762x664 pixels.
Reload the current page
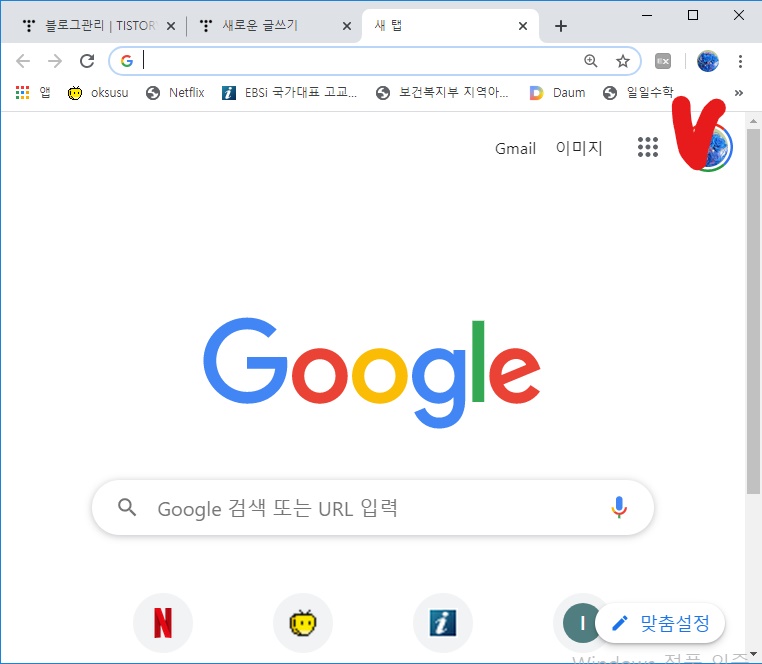tap(87, 61)
